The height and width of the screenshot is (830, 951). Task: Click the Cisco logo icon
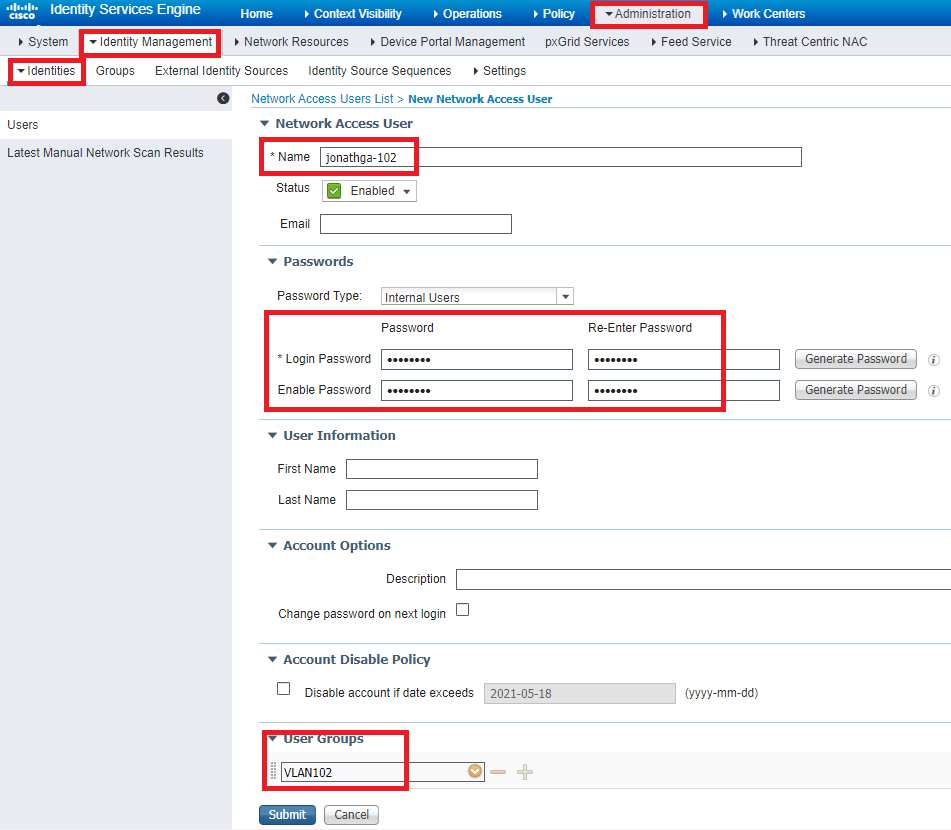(22, 11)
